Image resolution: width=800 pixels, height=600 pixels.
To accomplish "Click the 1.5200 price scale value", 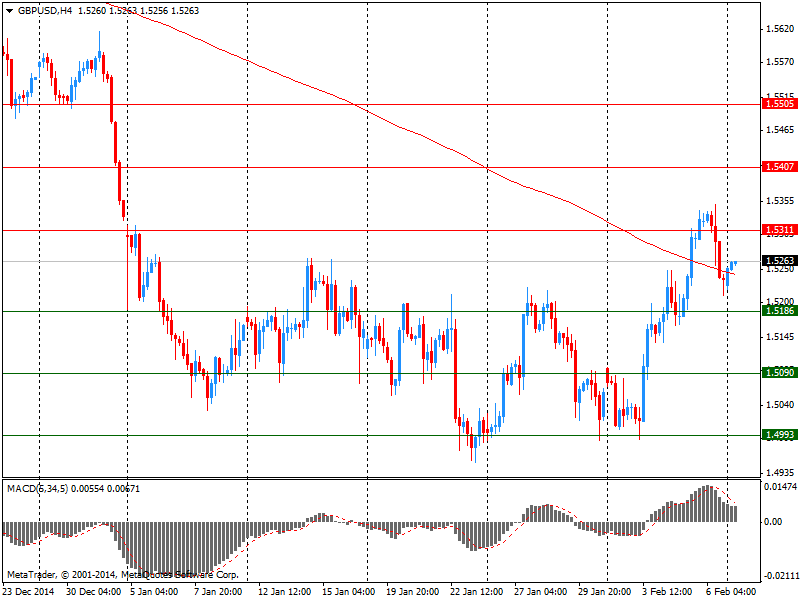I will click(780, 302).
